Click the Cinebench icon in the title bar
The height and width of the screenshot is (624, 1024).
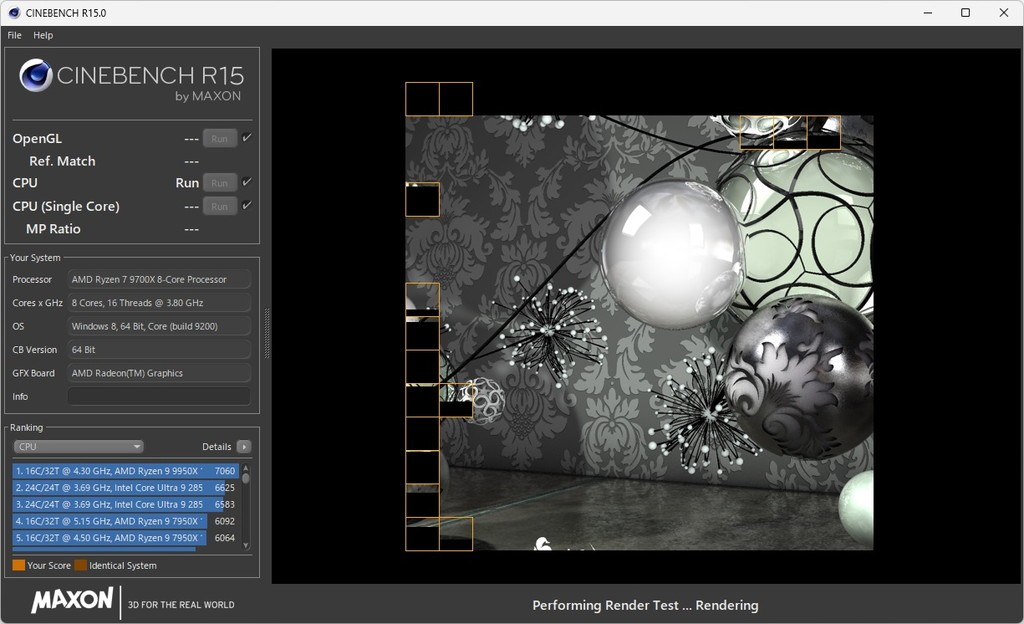(13, 13)
